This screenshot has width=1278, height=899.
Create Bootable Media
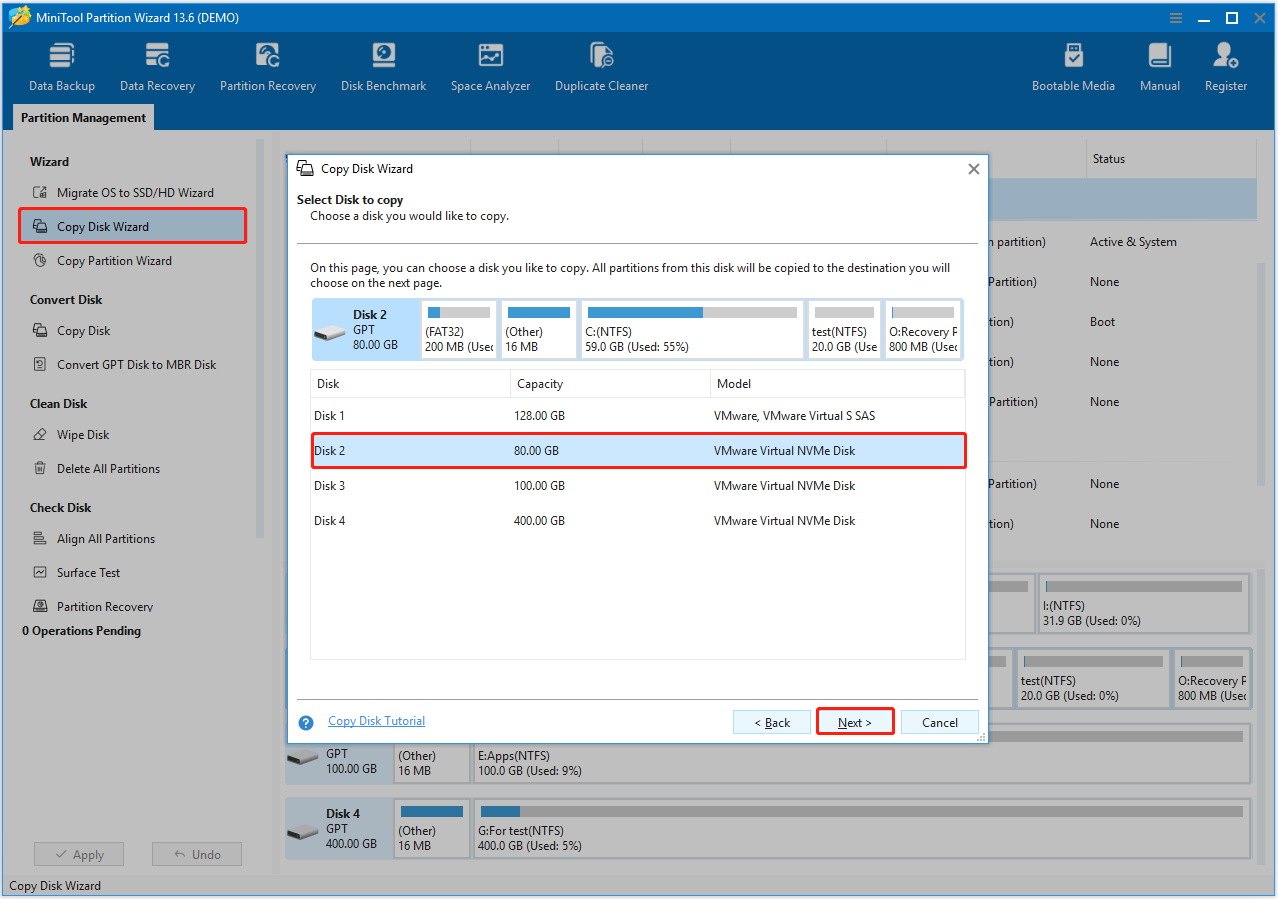[x=1073, y=68]
